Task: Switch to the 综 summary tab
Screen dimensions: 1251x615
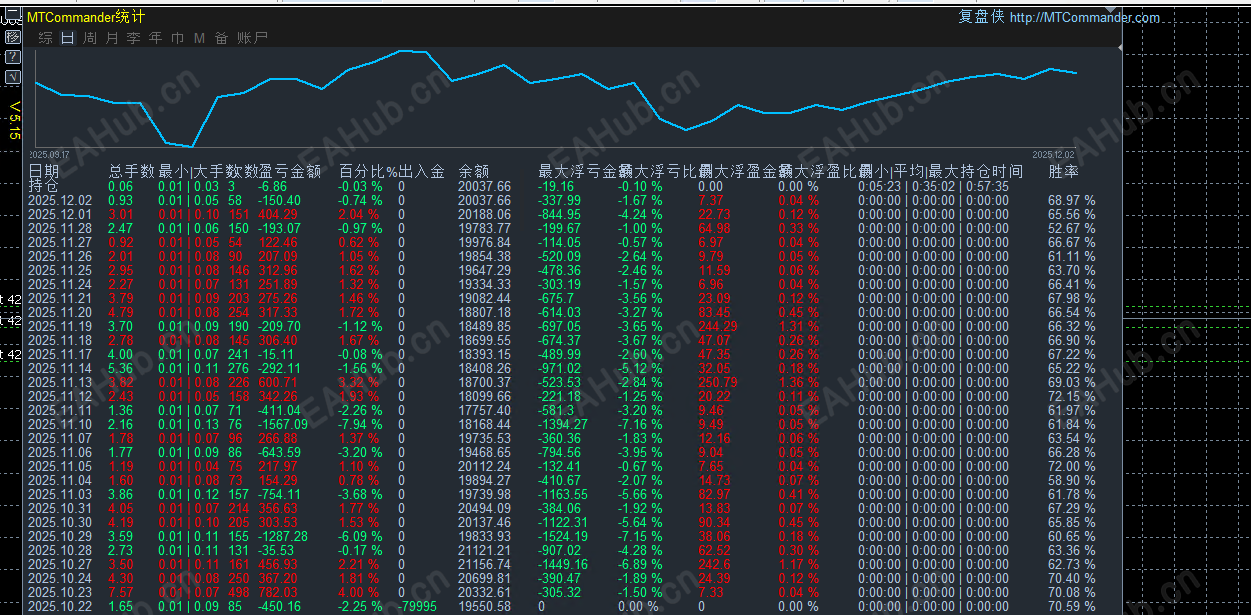Action: (45, 38)
